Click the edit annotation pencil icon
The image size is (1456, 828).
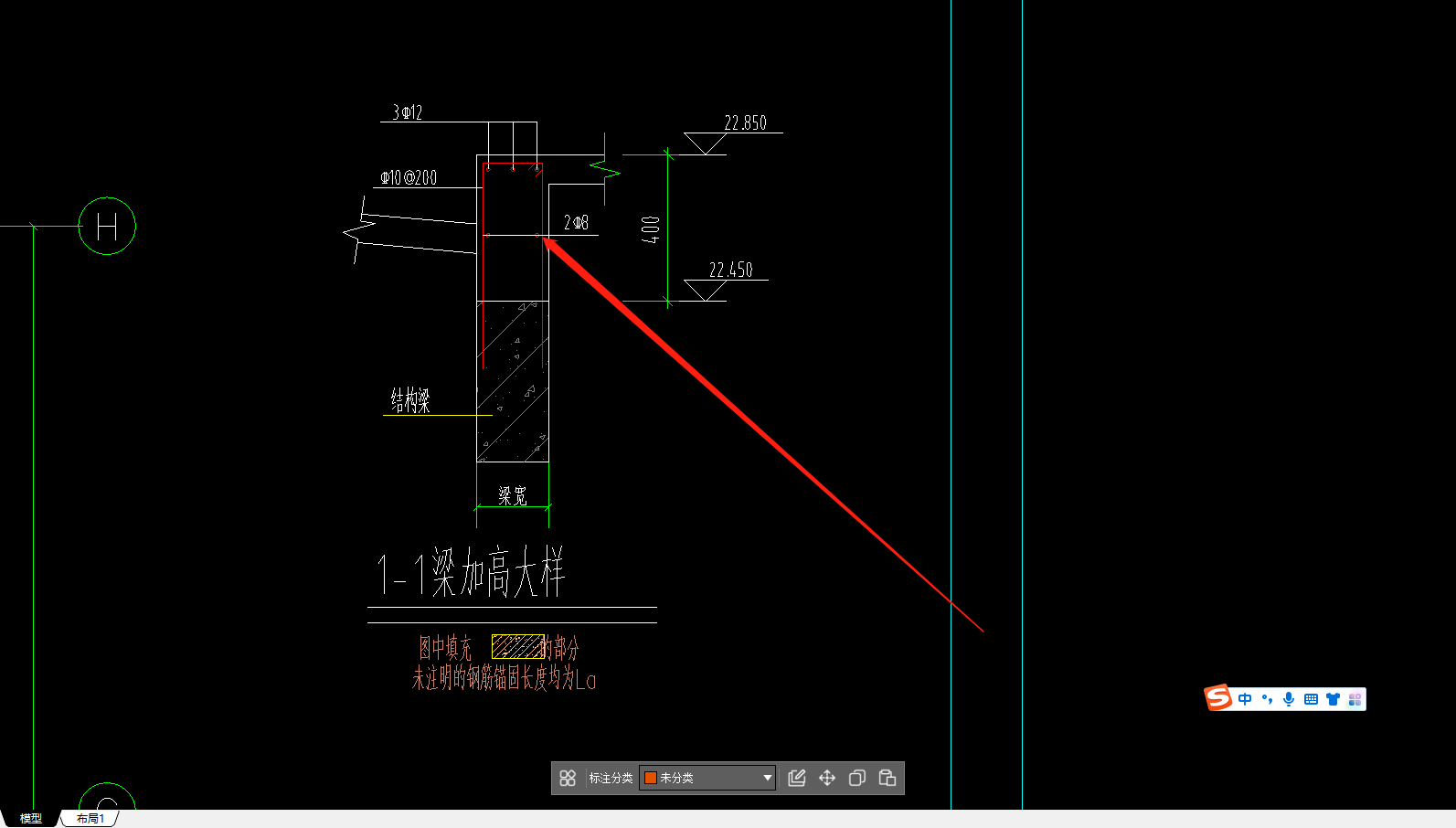[797, 778]
